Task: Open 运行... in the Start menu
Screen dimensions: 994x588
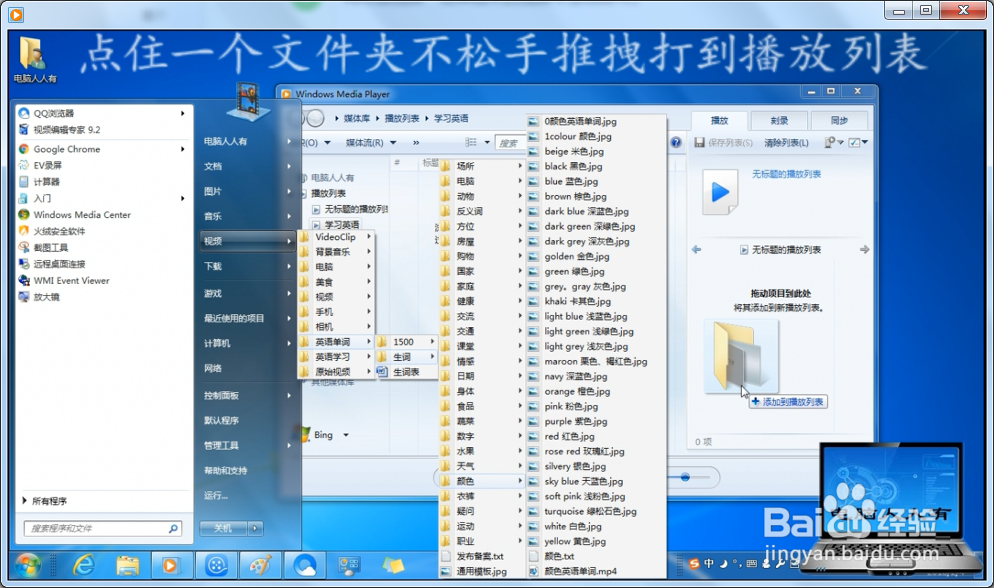Action: [216, 495]
